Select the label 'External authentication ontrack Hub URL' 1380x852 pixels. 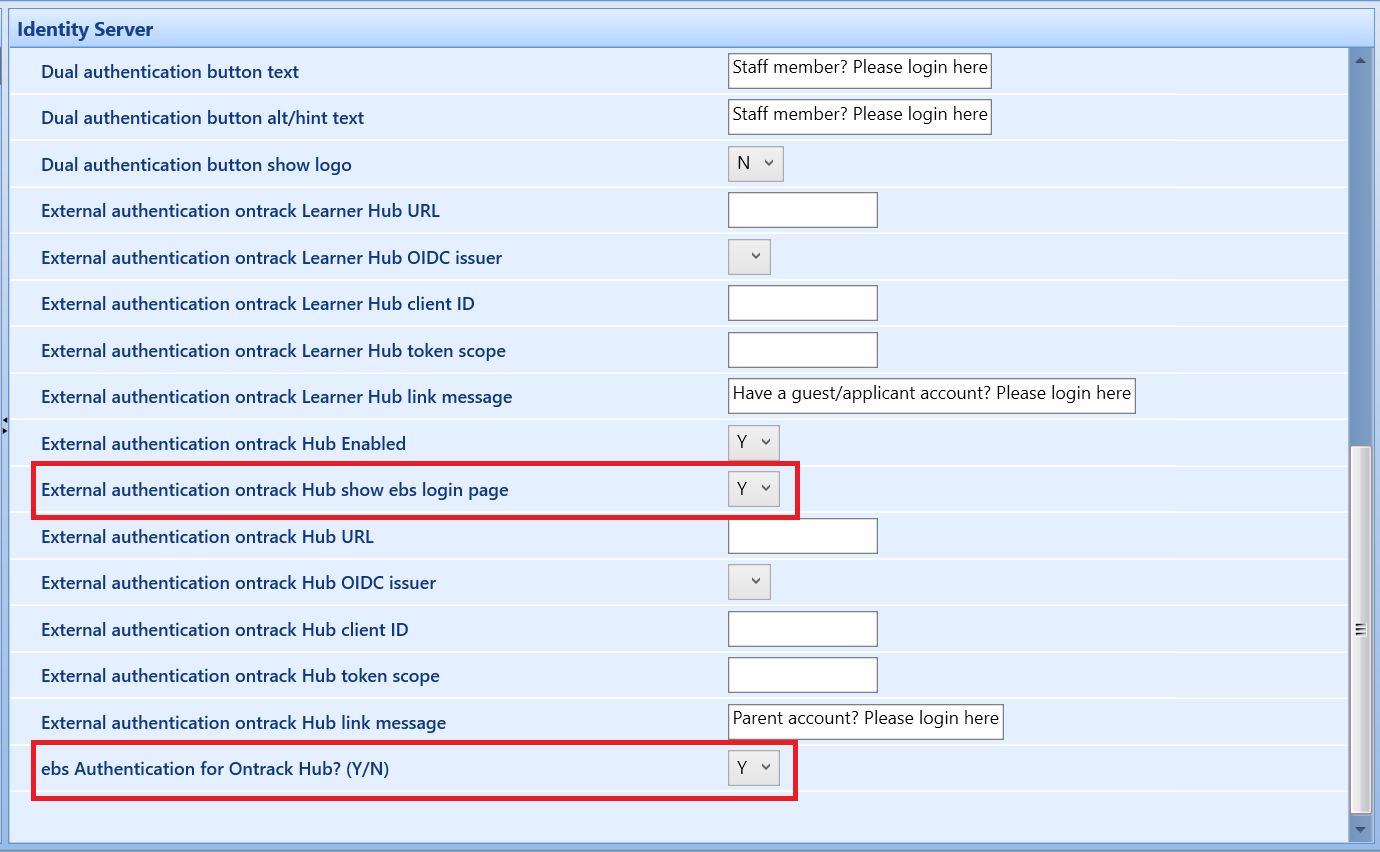(x=207, y=537)
